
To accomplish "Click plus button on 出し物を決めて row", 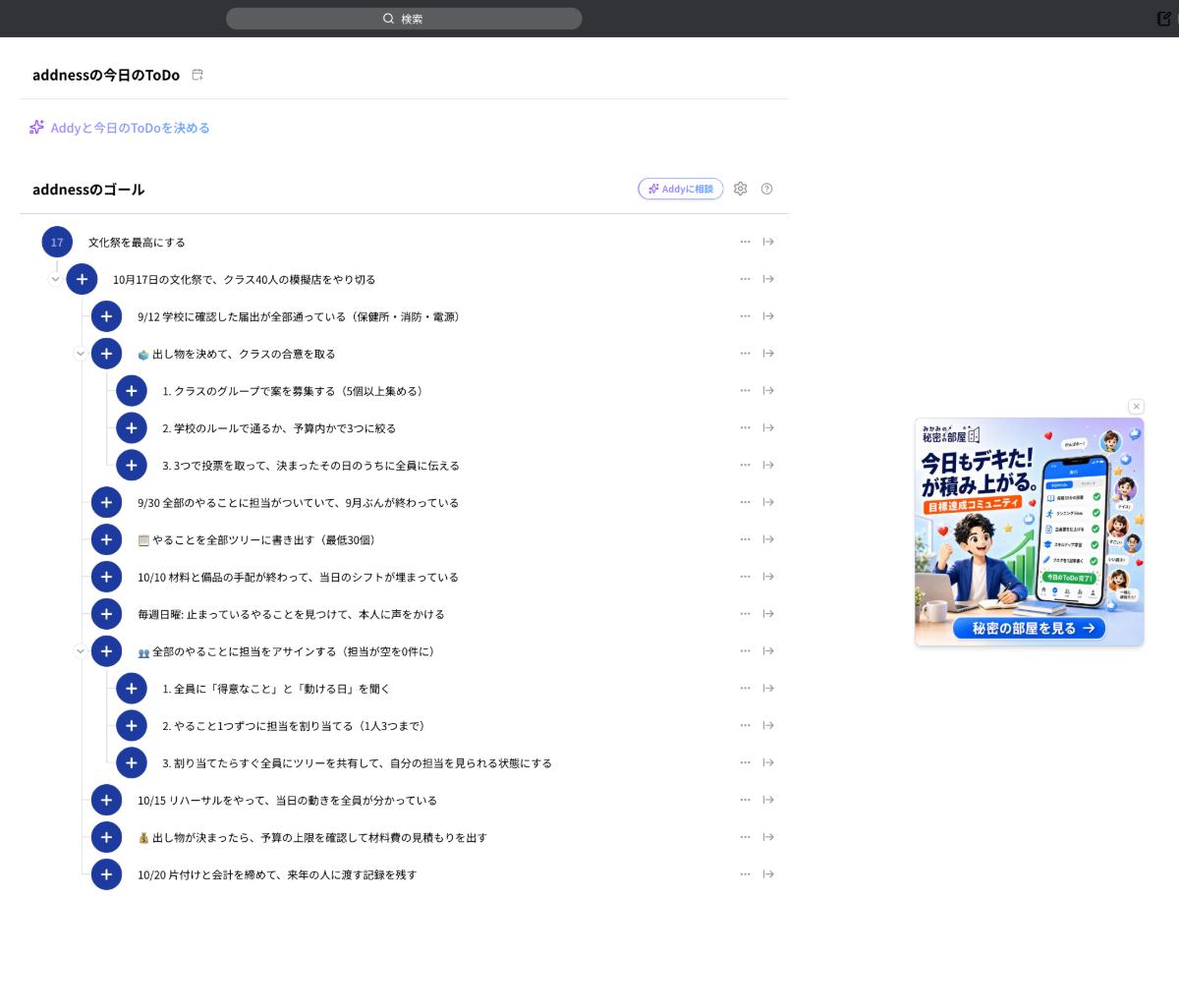I will (106, 354).
